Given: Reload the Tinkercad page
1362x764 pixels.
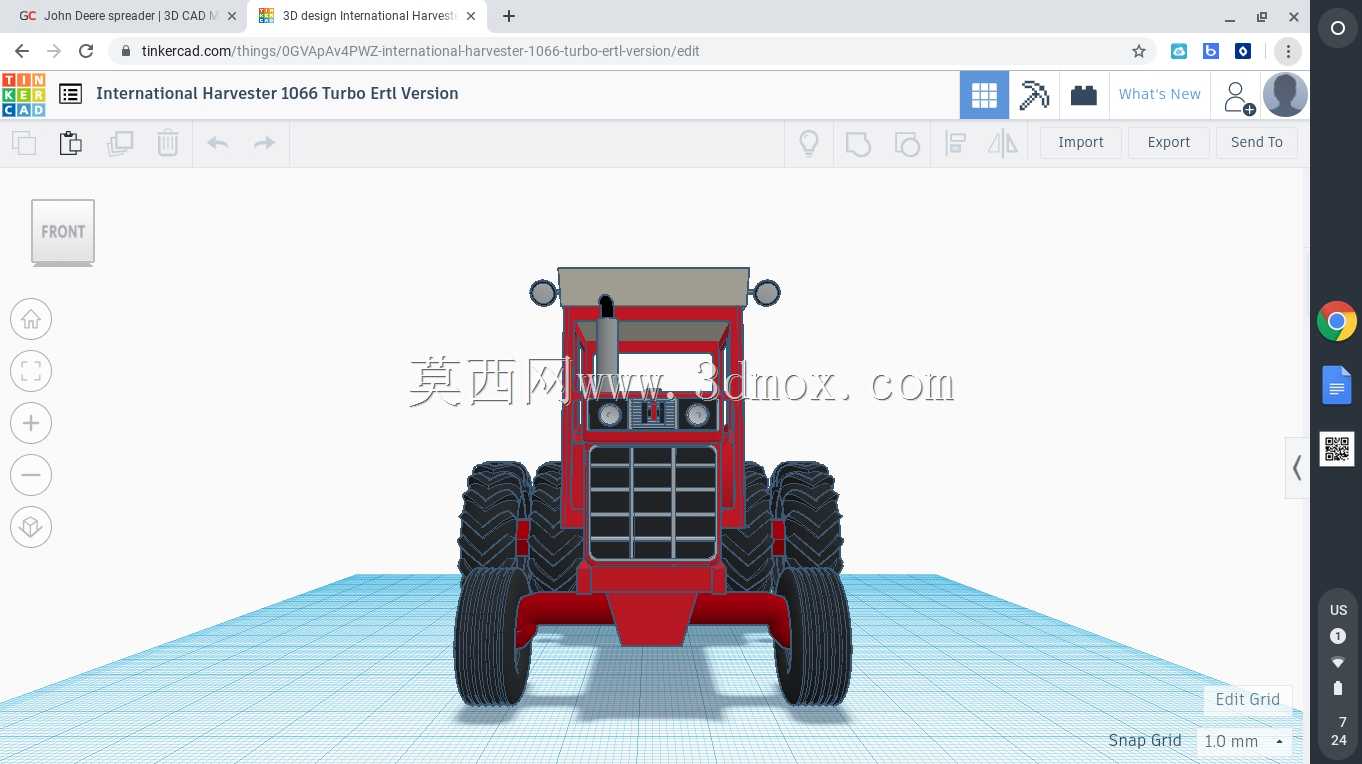Looking at the screenshot, I should point(86,51).
